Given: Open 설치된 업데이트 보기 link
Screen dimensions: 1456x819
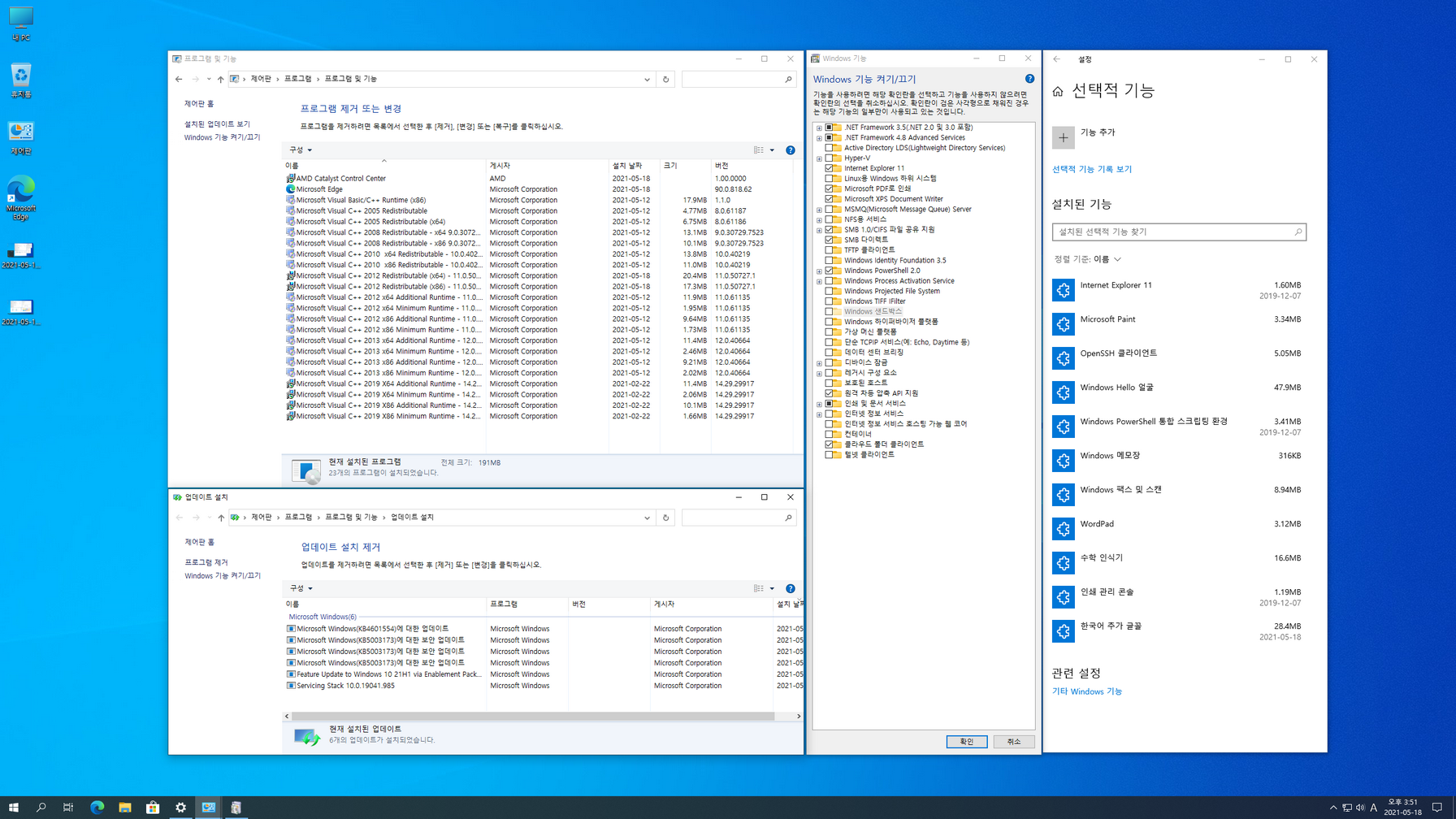Looking at the screenshot, I should [217, 124].
